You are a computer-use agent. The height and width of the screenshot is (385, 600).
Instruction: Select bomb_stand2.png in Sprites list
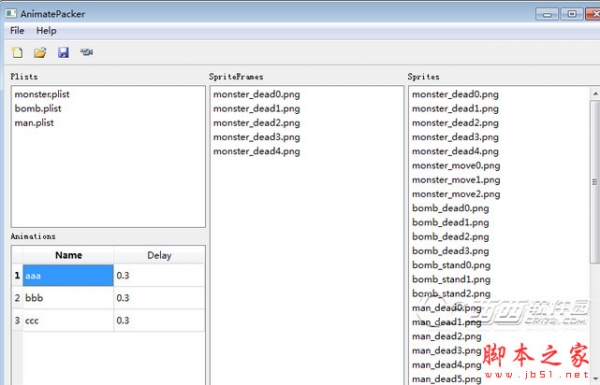coord(451,294)
